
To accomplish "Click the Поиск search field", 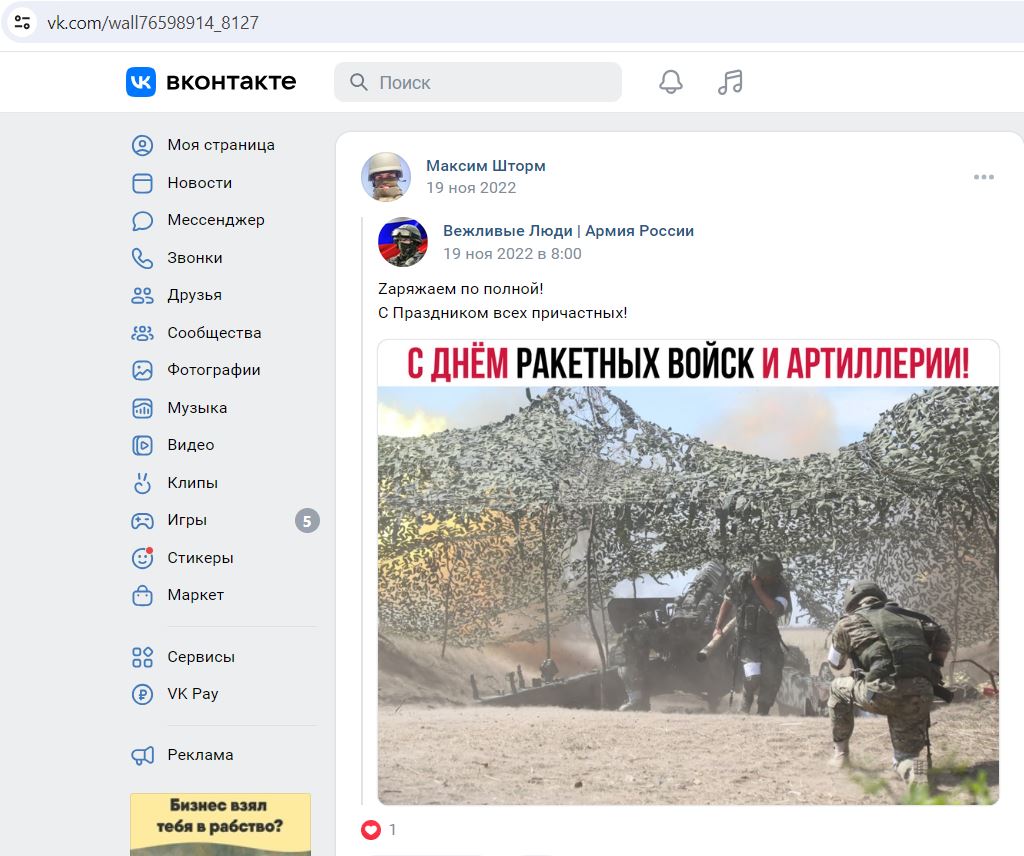I will click(x=490, y=82).
